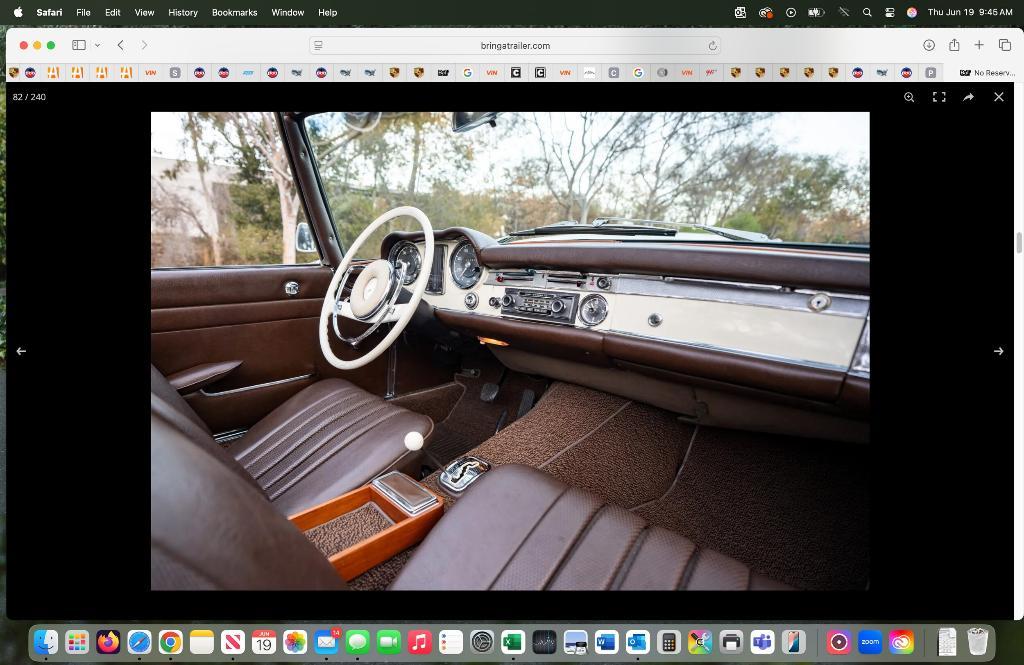Toggle Reader view in the address bar

click(318, 45)
